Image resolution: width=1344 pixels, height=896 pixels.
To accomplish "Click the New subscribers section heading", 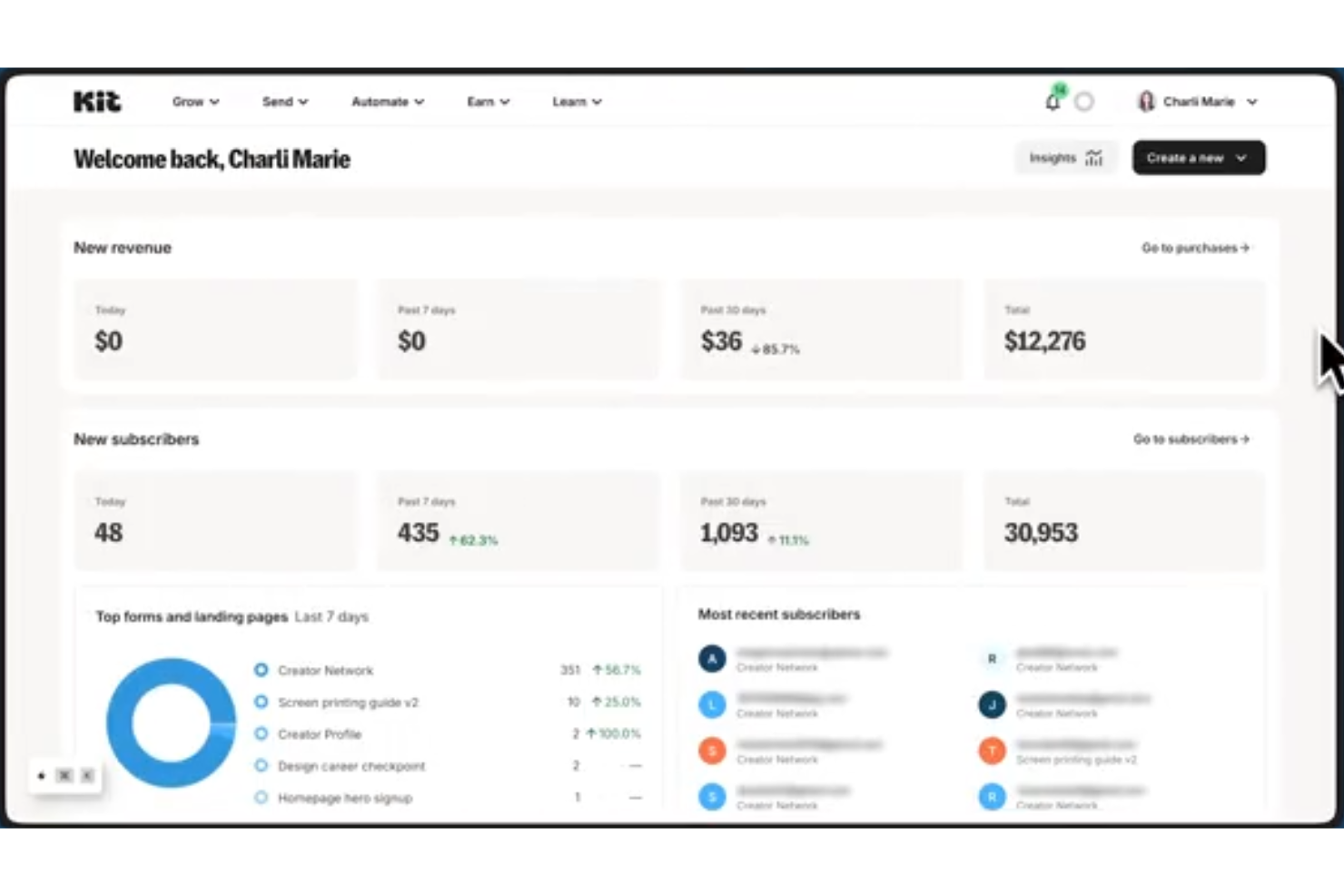I will 136,439.
